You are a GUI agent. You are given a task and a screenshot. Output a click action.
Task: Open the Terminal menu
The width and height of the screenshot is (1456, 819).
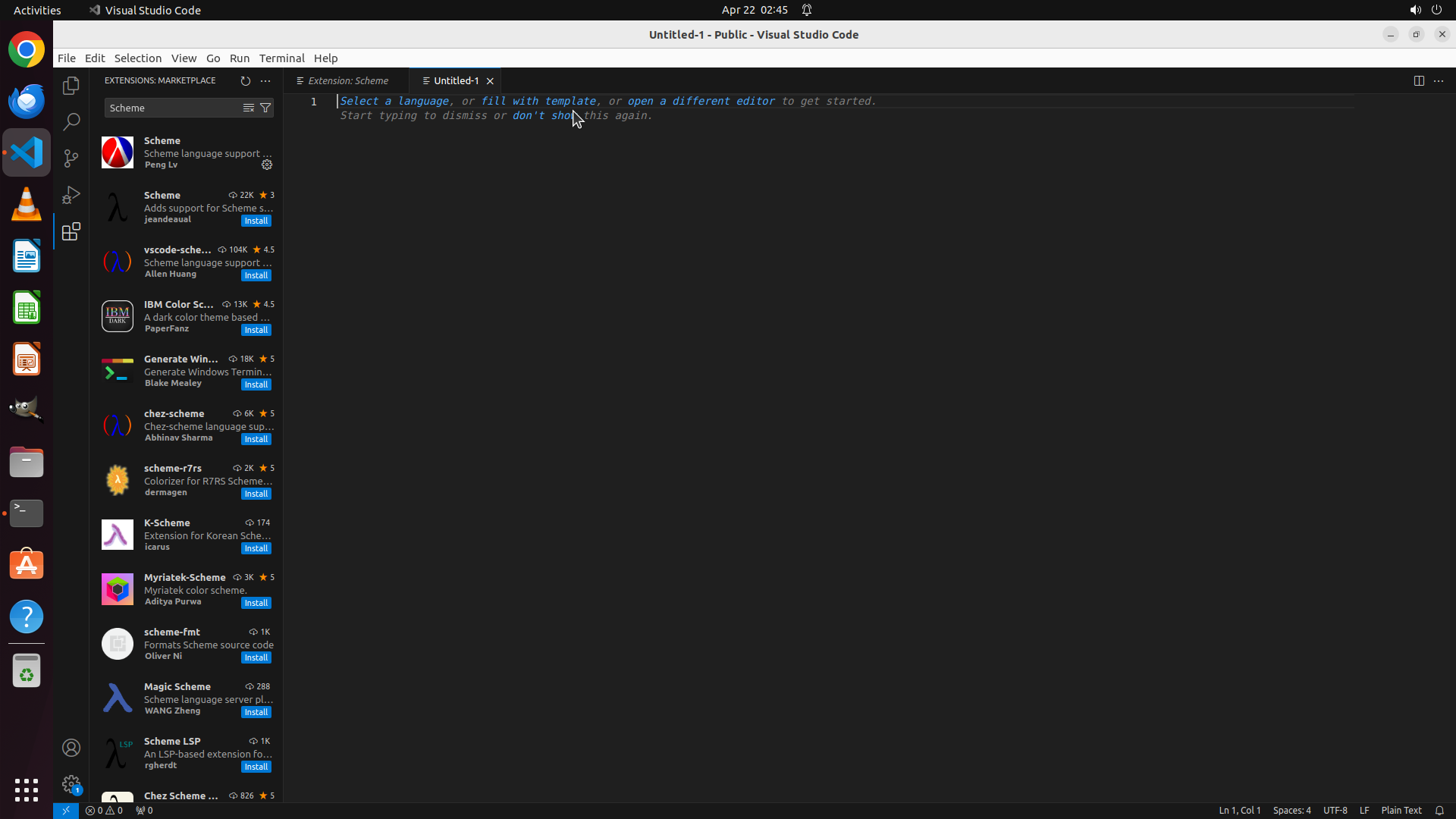click(281, 58)
